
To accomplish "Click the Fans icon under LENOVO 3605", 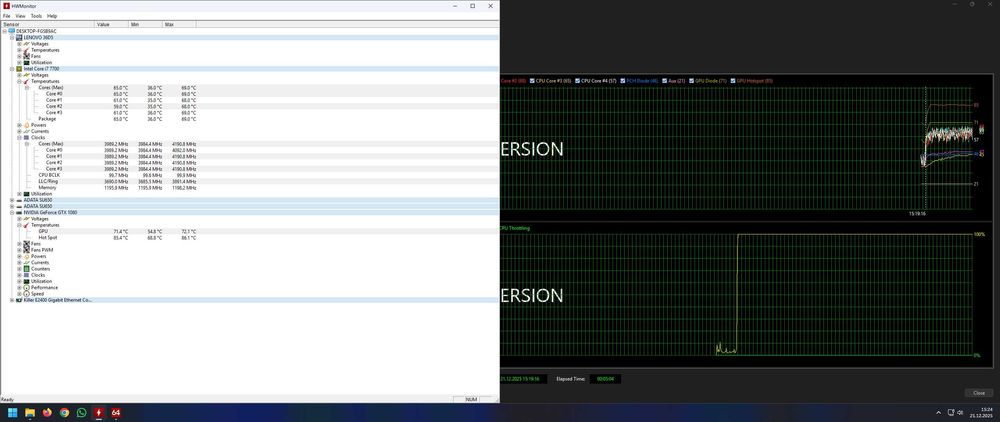I will [27, 56].
